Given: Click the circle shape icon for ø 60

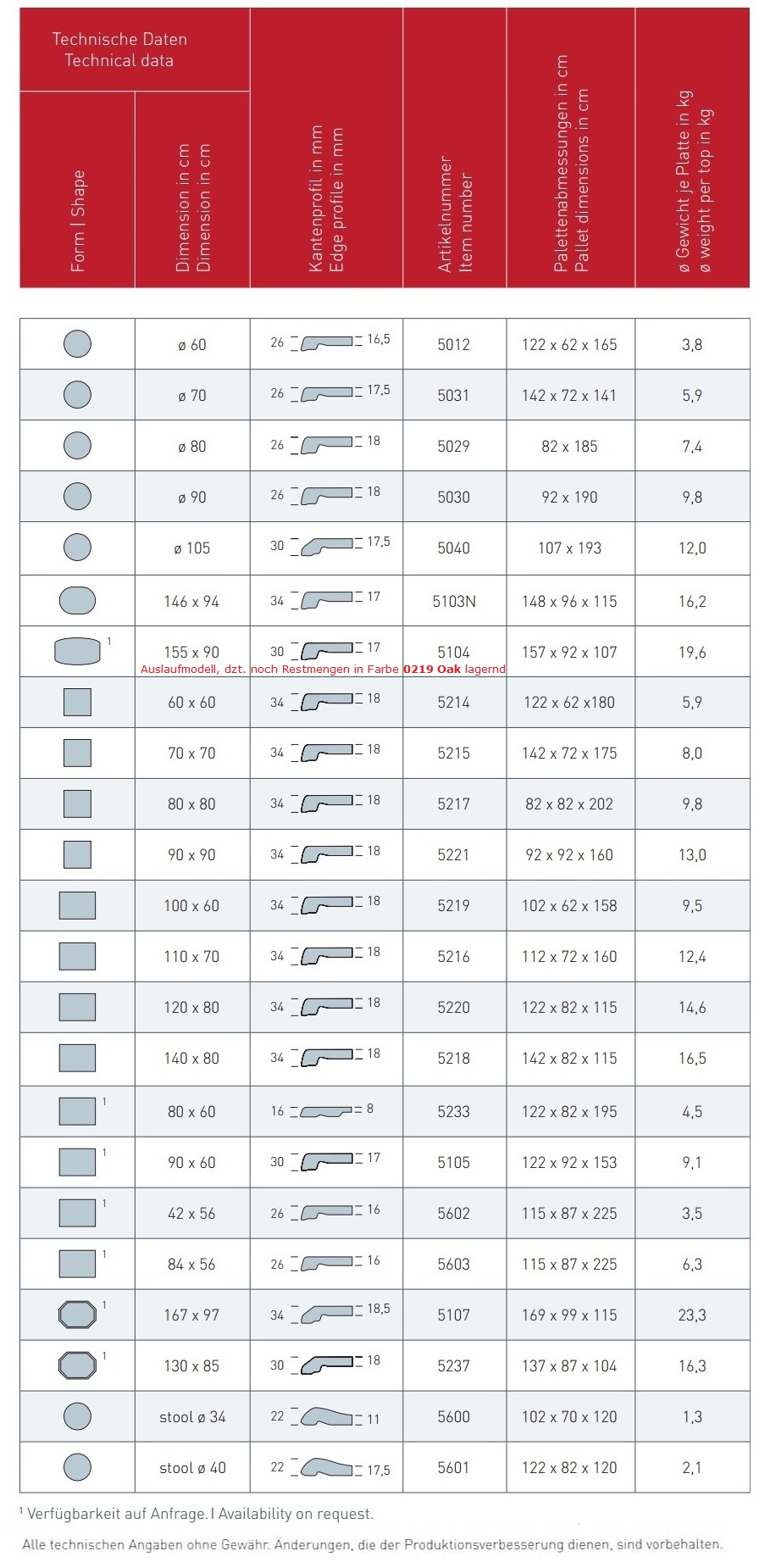Looking at the screenshot, I should pyautogui.click(x=77, y=344).
